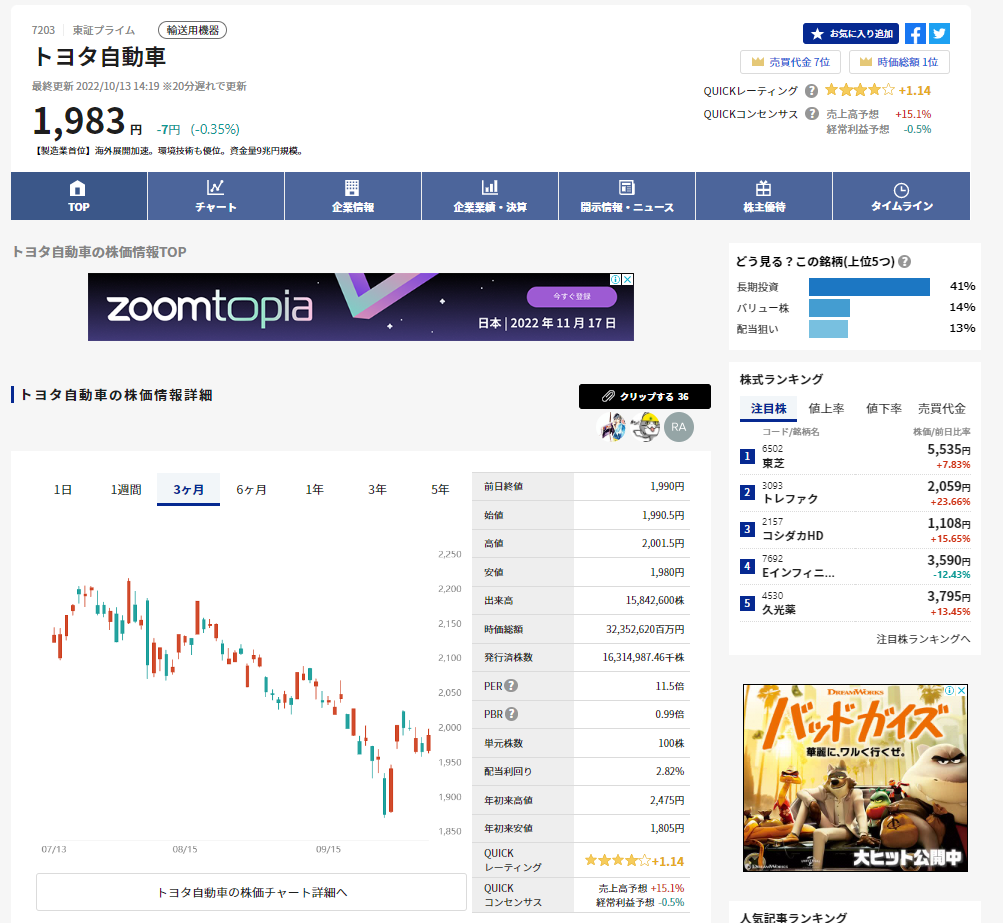The width and height of the screenshot is (1003, 923).
Task: Open the 株主優待 navigation tab
Action: [x=764, y=196]
